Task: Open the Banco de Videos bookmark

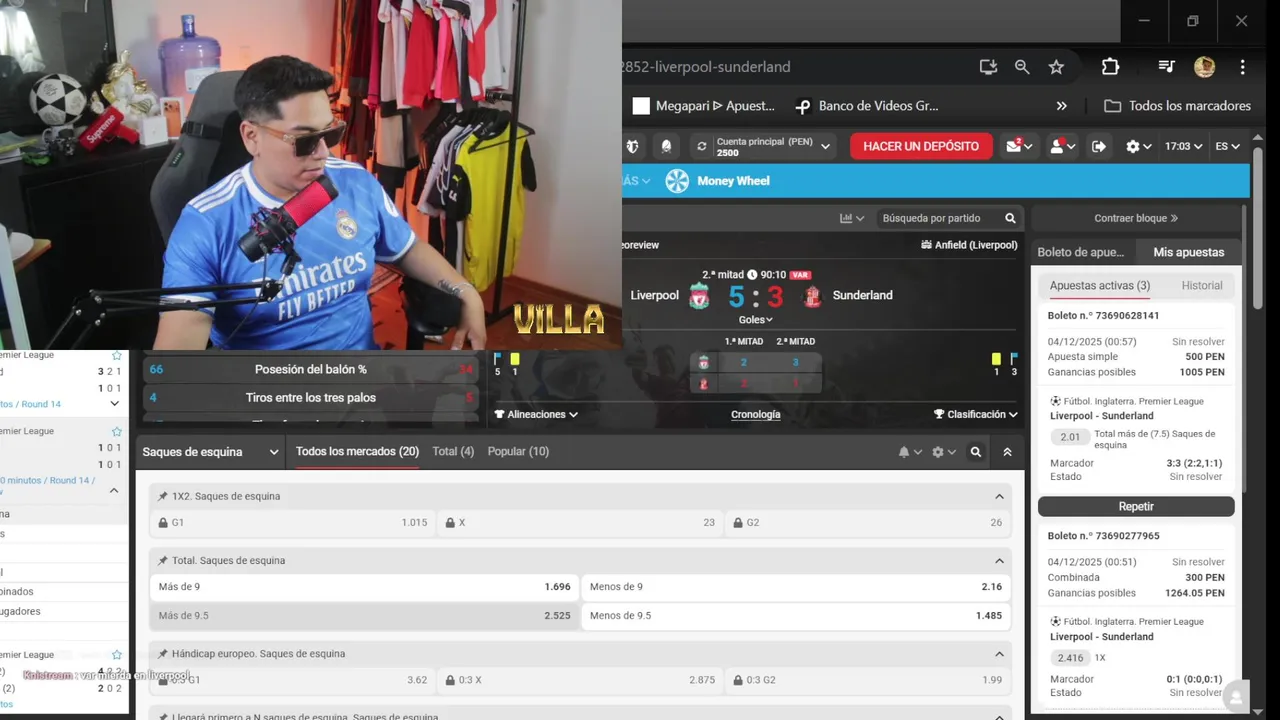Action: pyautogui.click(x=866, y=106)
